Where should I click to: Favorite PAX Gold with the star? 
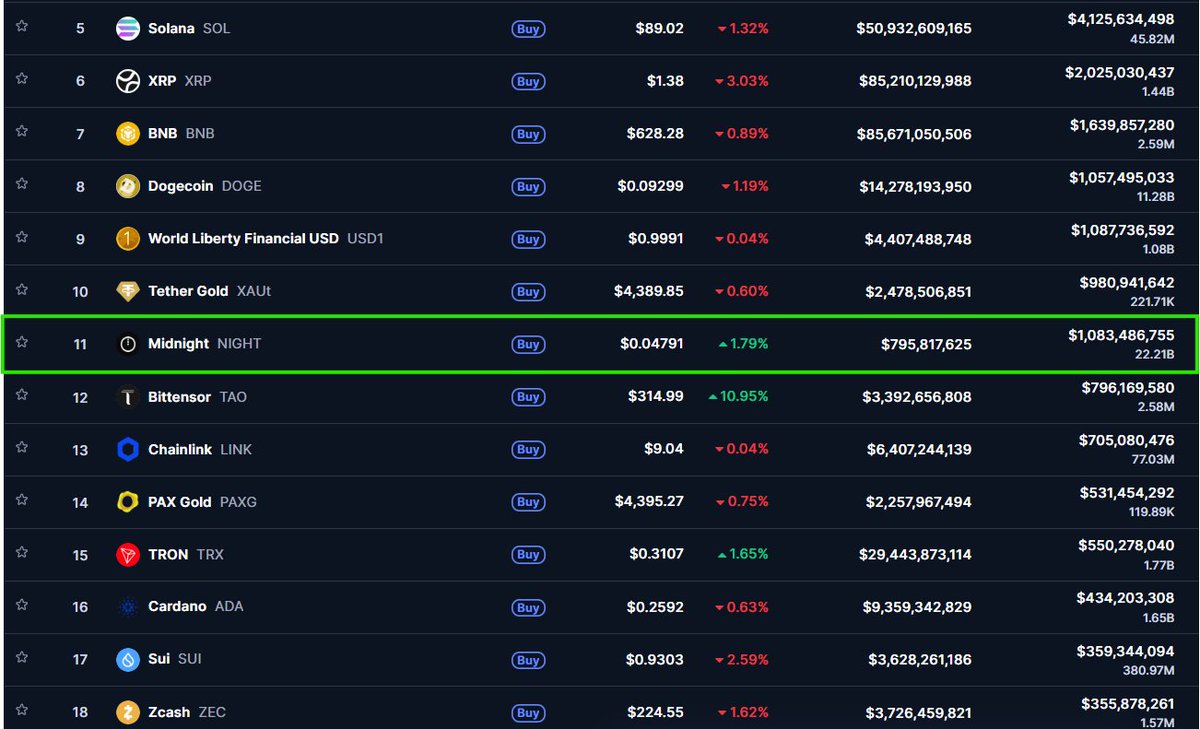(22, 500)
